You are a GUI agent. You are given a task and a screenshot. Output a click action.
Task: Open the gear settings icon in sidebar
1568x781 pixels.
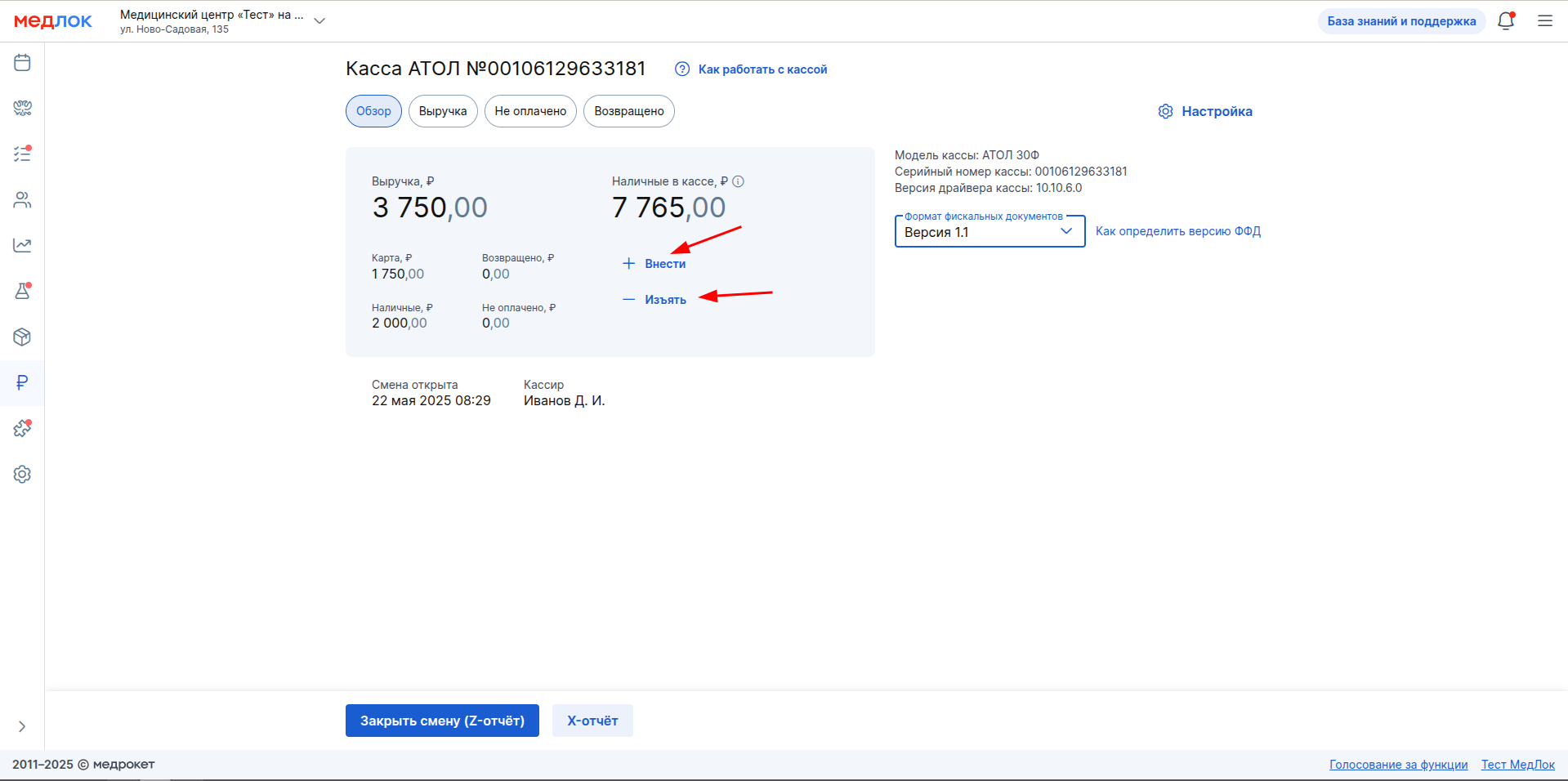(x=22, y=474)
